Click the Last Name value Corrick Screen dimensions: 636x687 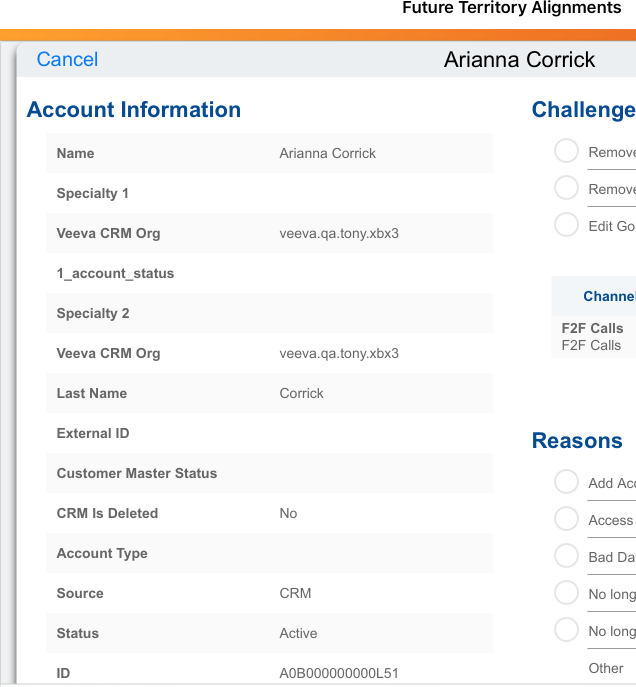[x=302, y=393]
